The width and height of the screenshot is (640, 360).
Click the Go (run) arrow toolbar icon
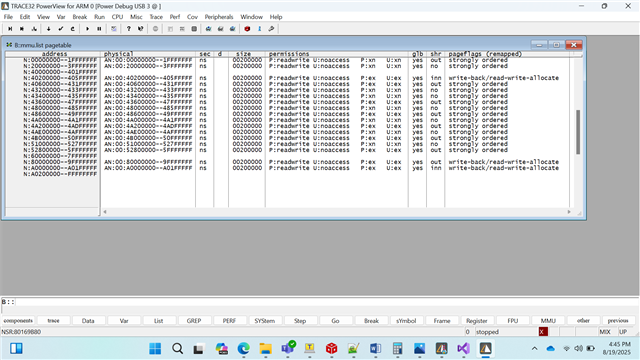point(87,29)
